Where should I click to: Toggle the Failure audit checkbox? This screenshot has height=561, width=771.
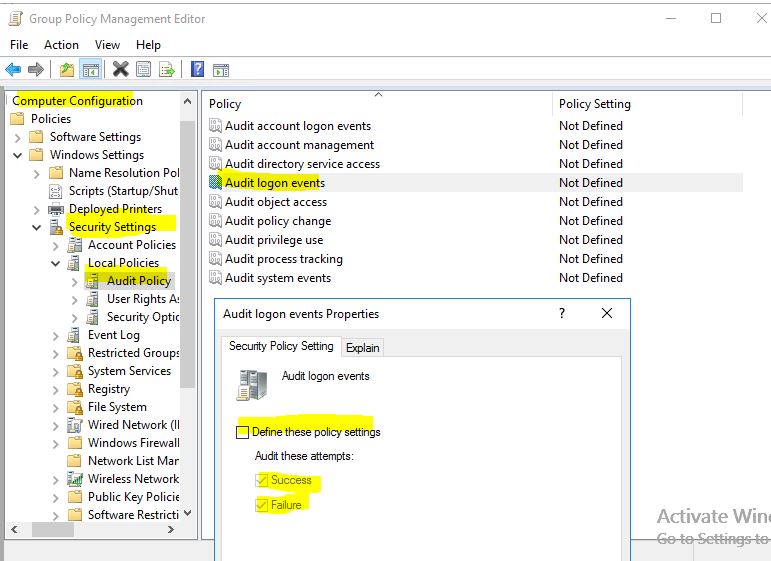pyautogui.click(x=262, y=505)
